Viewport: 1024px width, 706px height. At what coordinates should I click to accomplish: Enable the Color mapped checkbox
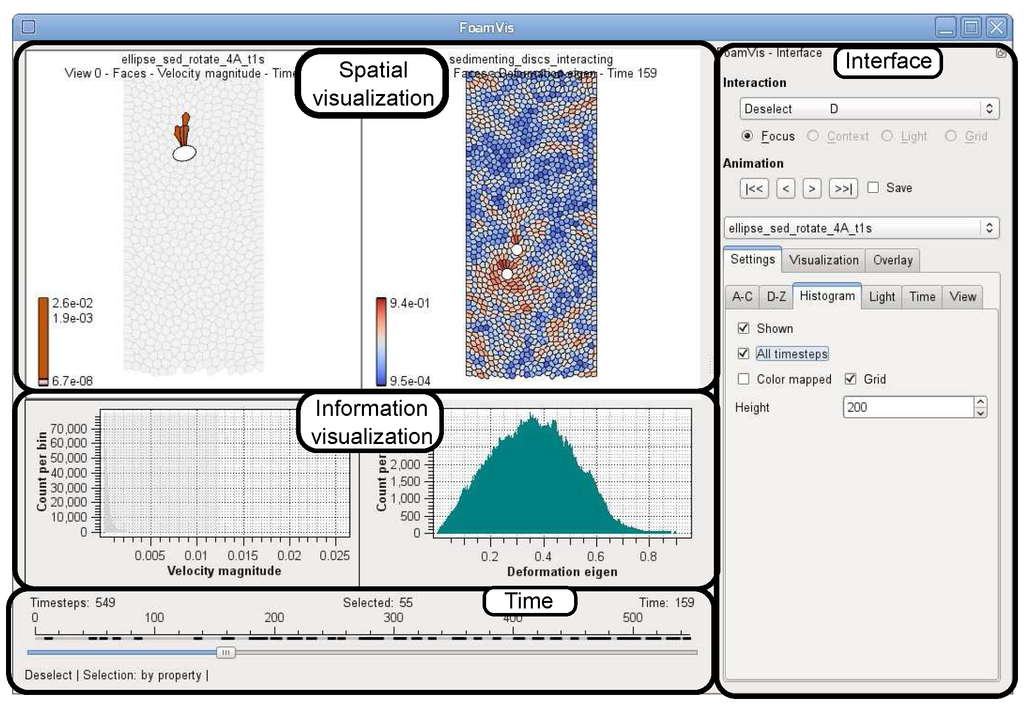point(743,379)
